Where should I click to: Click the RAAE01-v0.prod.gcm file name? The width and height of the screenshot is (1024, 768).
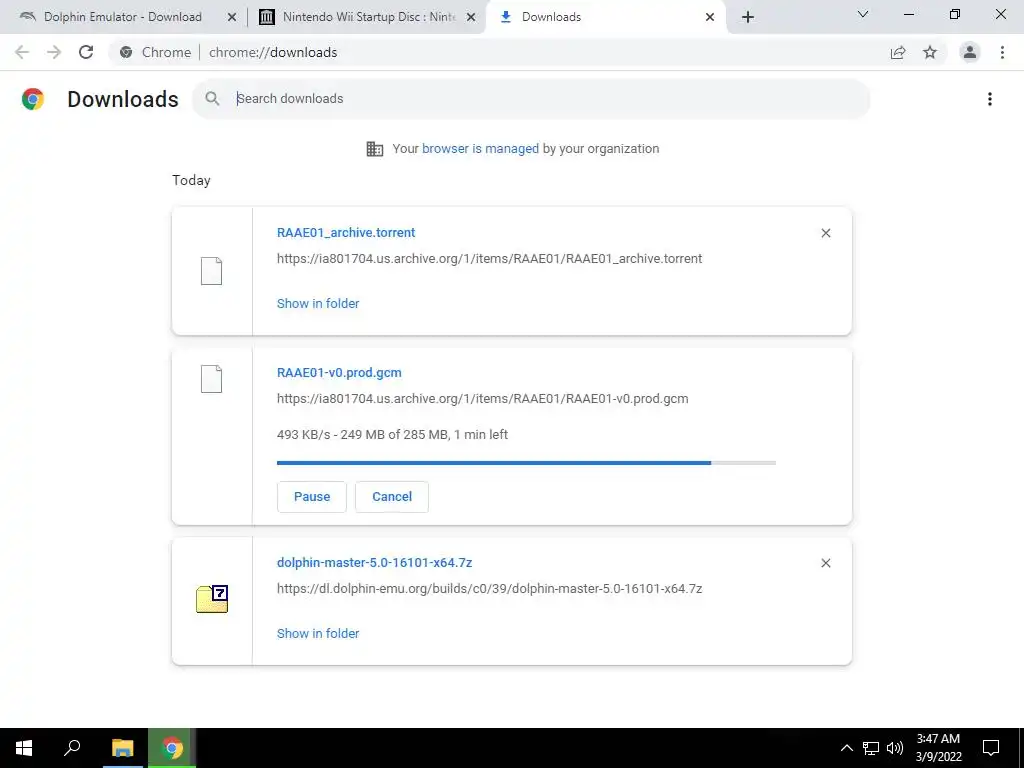pyautogui.click(x=339, y=373)
